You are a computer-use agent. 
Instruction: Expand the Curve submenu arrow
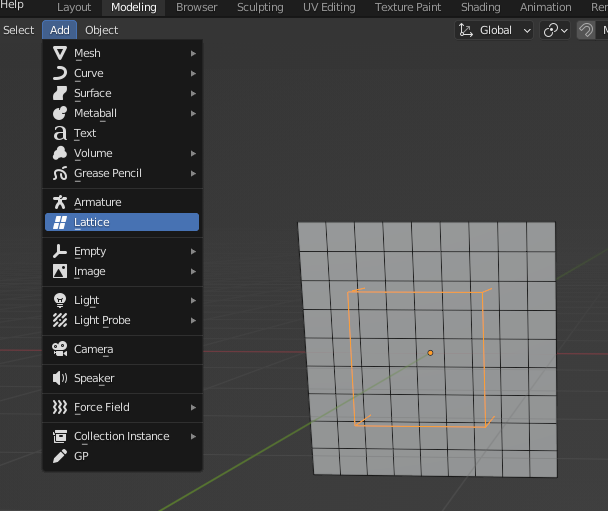(x=193, y=73)
